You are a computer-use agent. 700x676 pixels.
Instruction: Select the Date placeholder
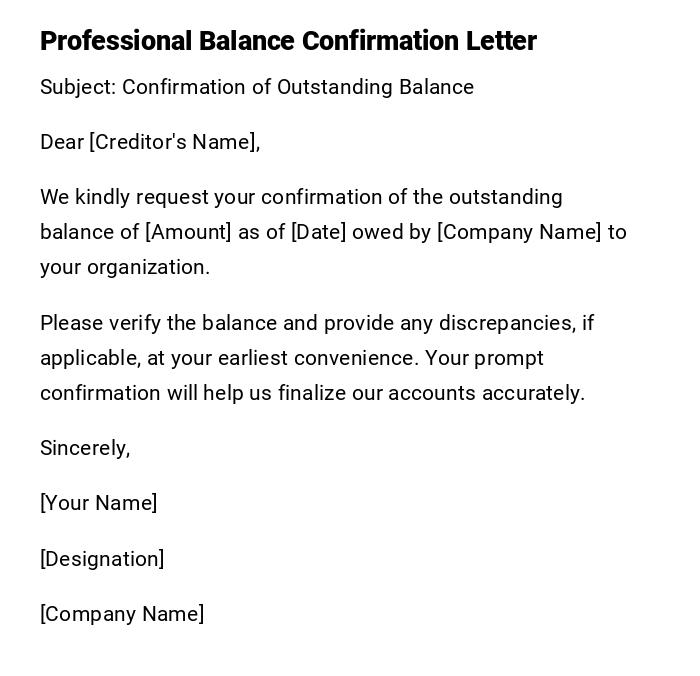coord(318,232)
